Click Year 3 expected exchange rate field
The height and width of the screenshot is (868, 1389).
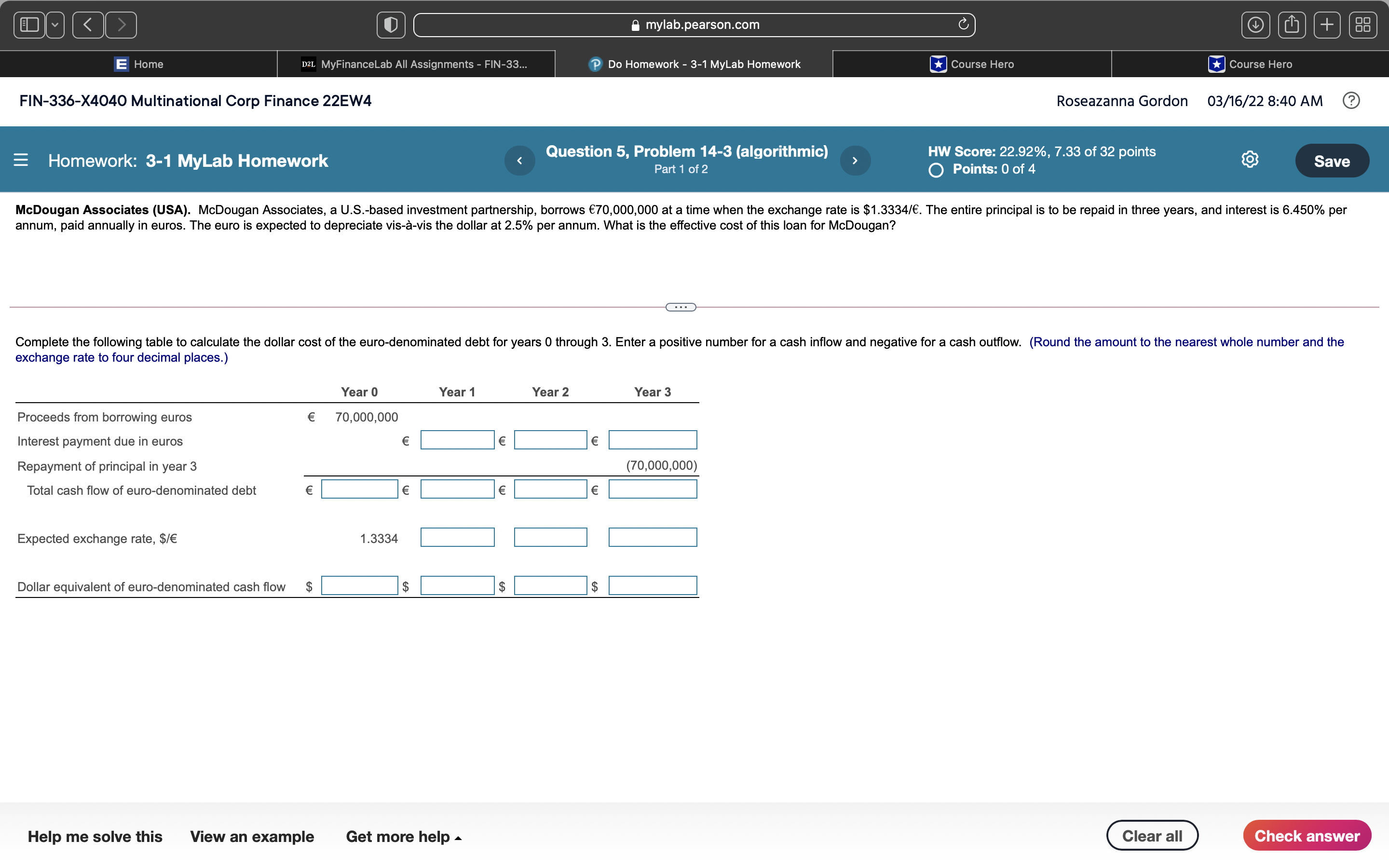click(x=653, y=538)
